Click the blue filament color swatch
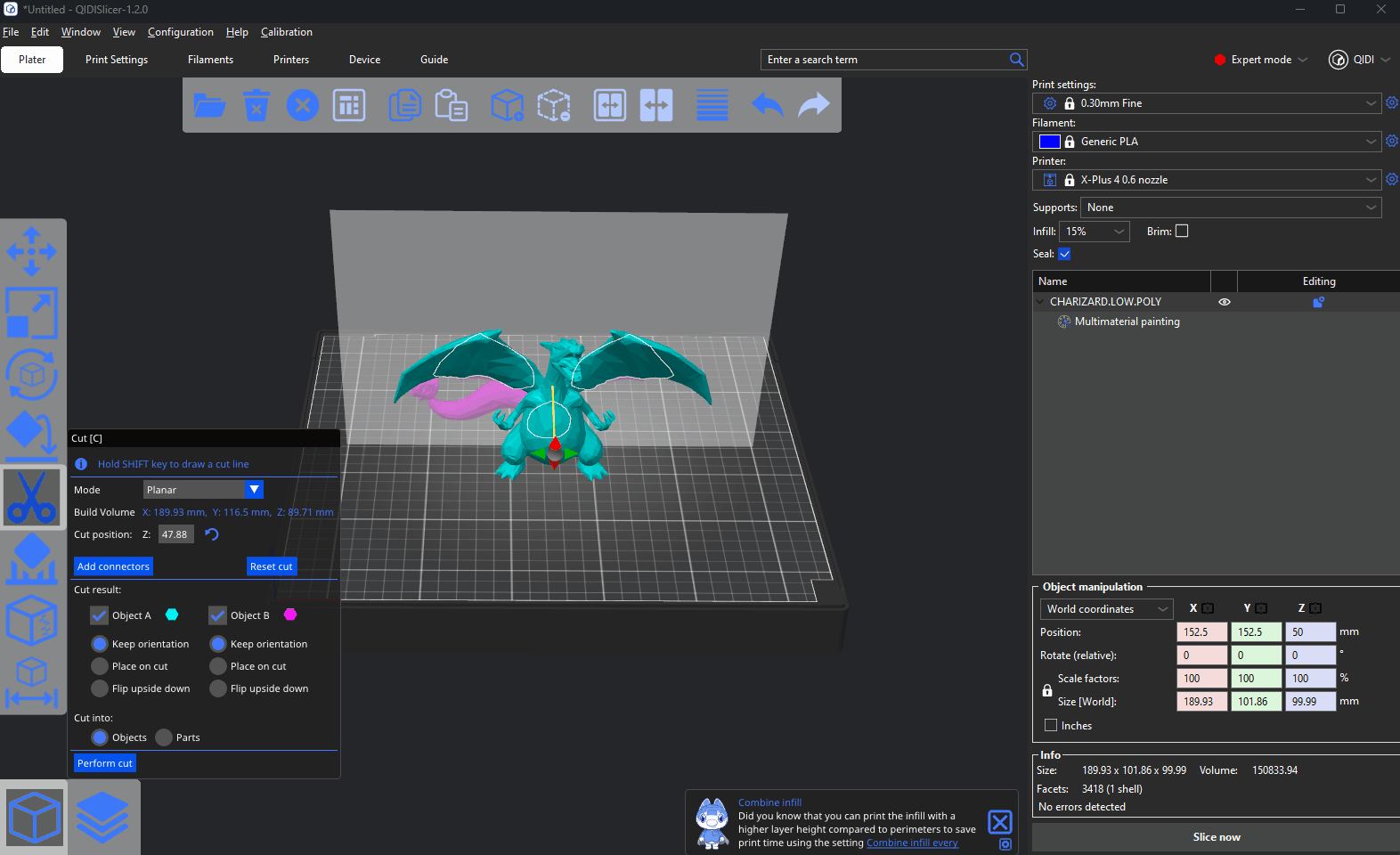 pos(1049,142)
